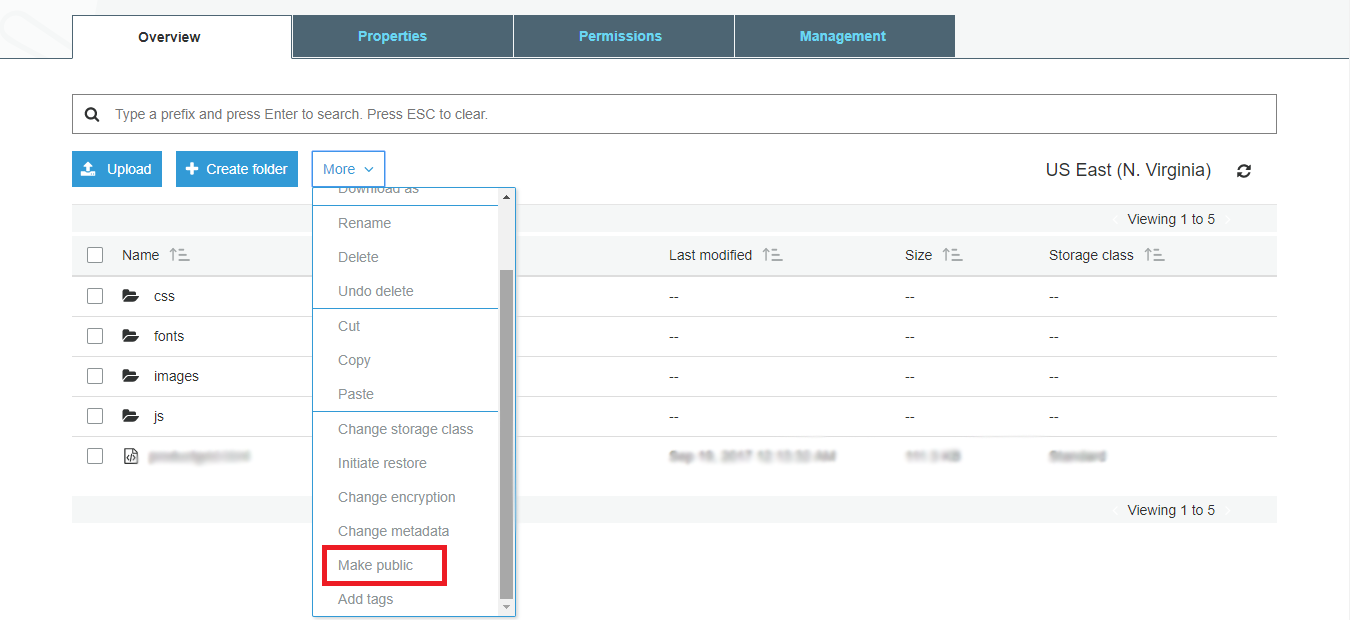Click the Create folder button
Image resolution: width=1350 pixels, height=620 pixels.
point(237,169)
